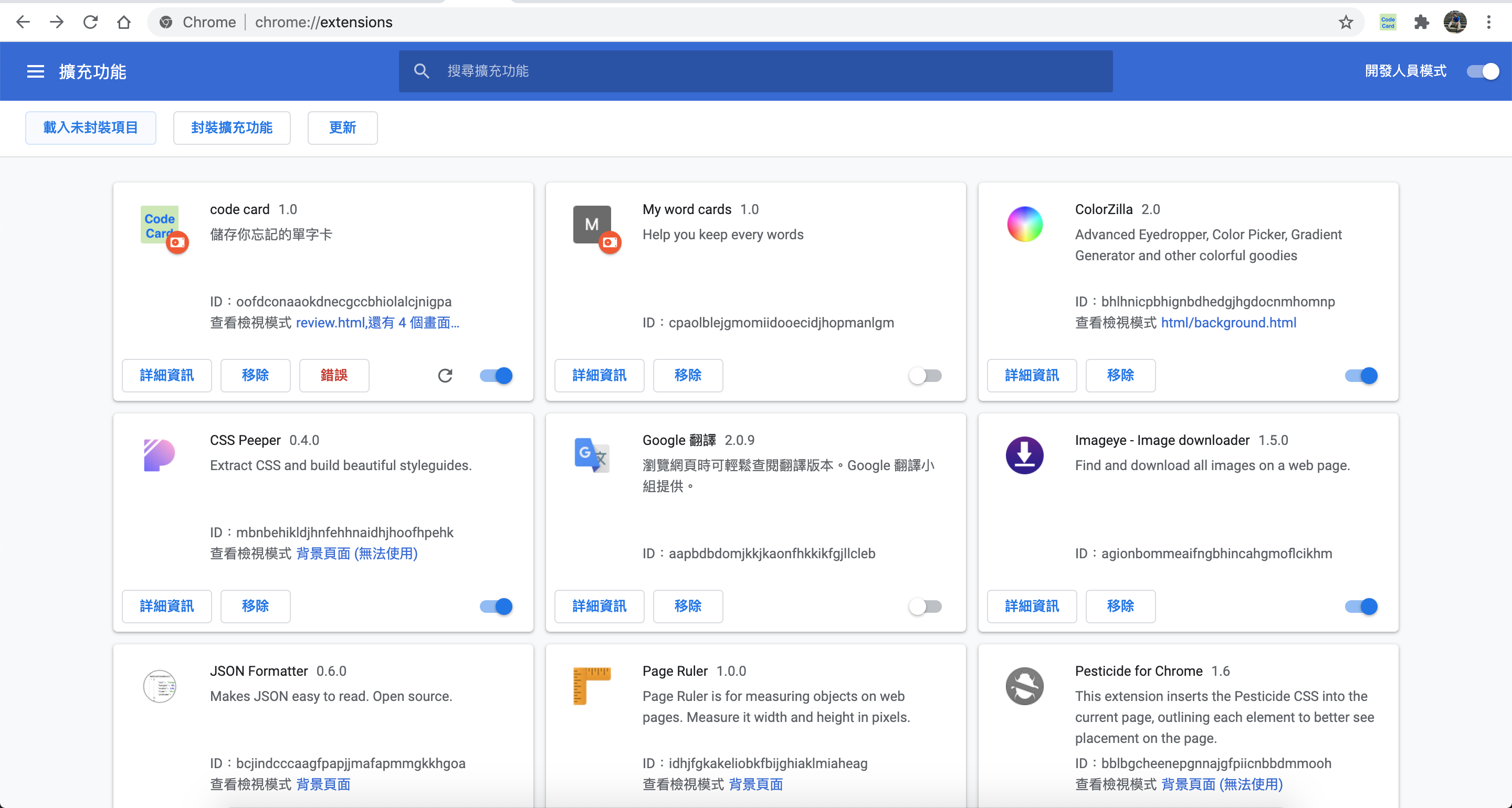Click 封裝擴充功能 button
This screenshot has width=1512, height=808.
tap(231, 127)
